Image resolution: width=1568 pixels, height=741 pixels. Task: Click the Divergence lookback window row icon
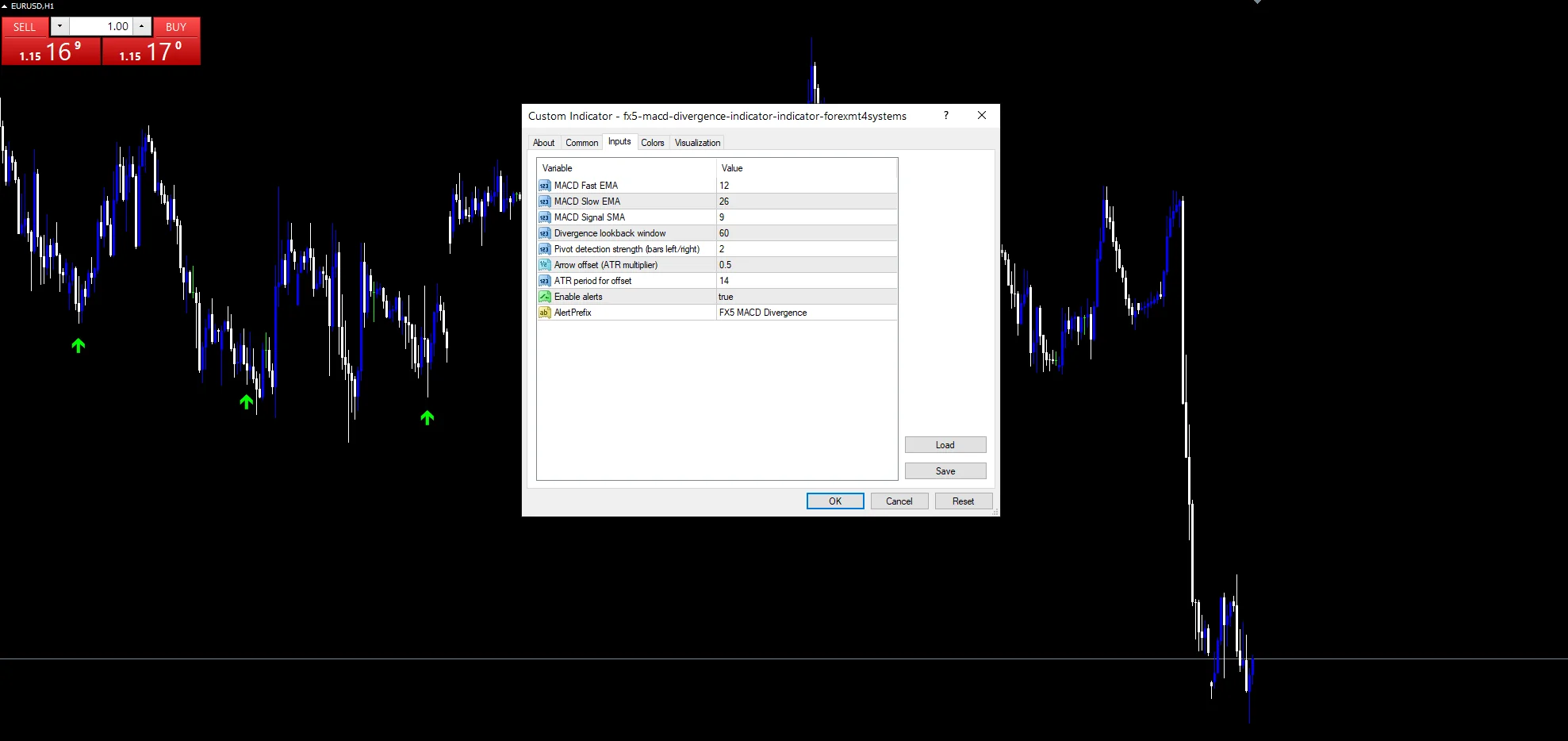544,233
